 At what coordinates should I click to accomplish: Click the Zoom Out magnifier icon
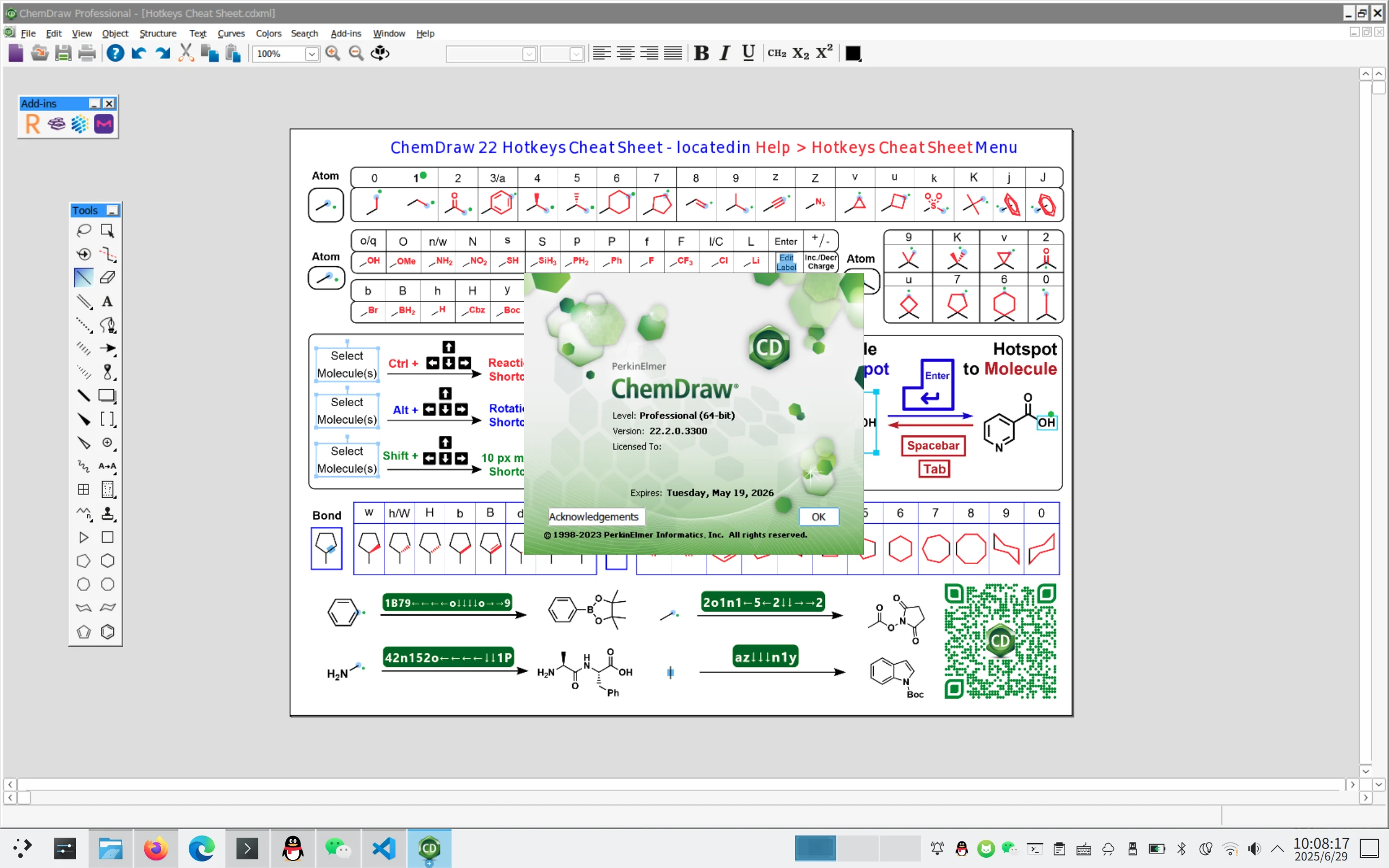356,53
